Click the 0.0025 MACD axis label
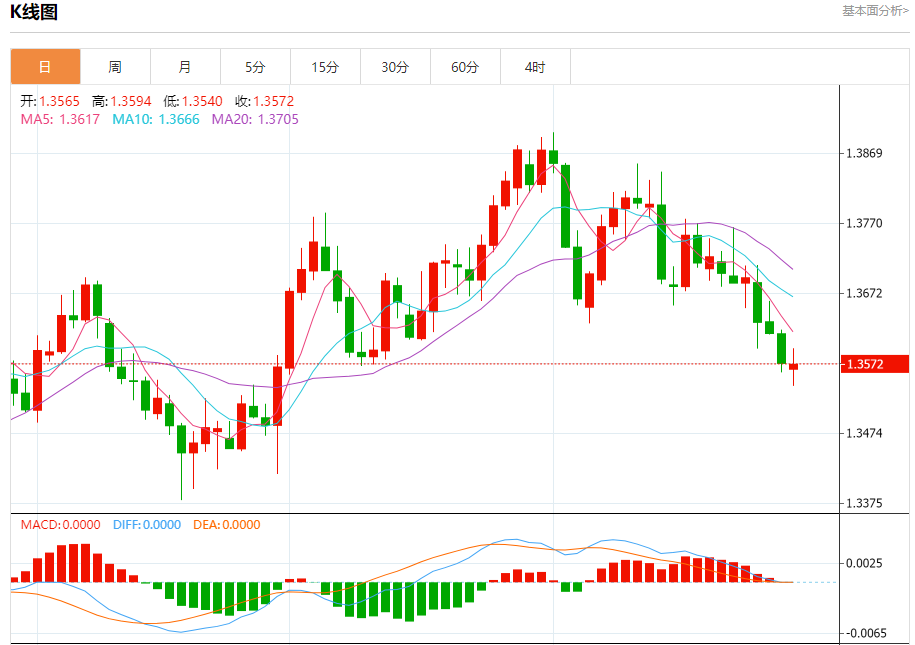 864,563
